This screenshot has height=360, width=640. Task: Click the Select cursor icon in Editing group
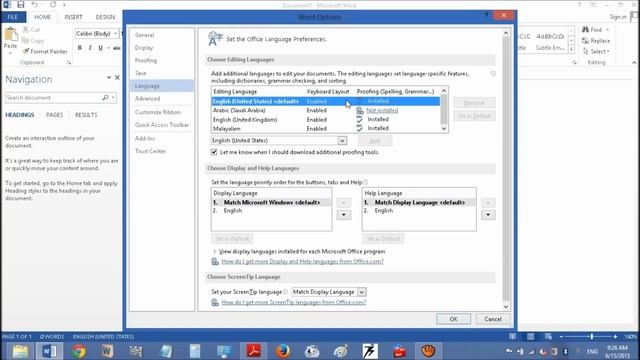click(586, 51)
